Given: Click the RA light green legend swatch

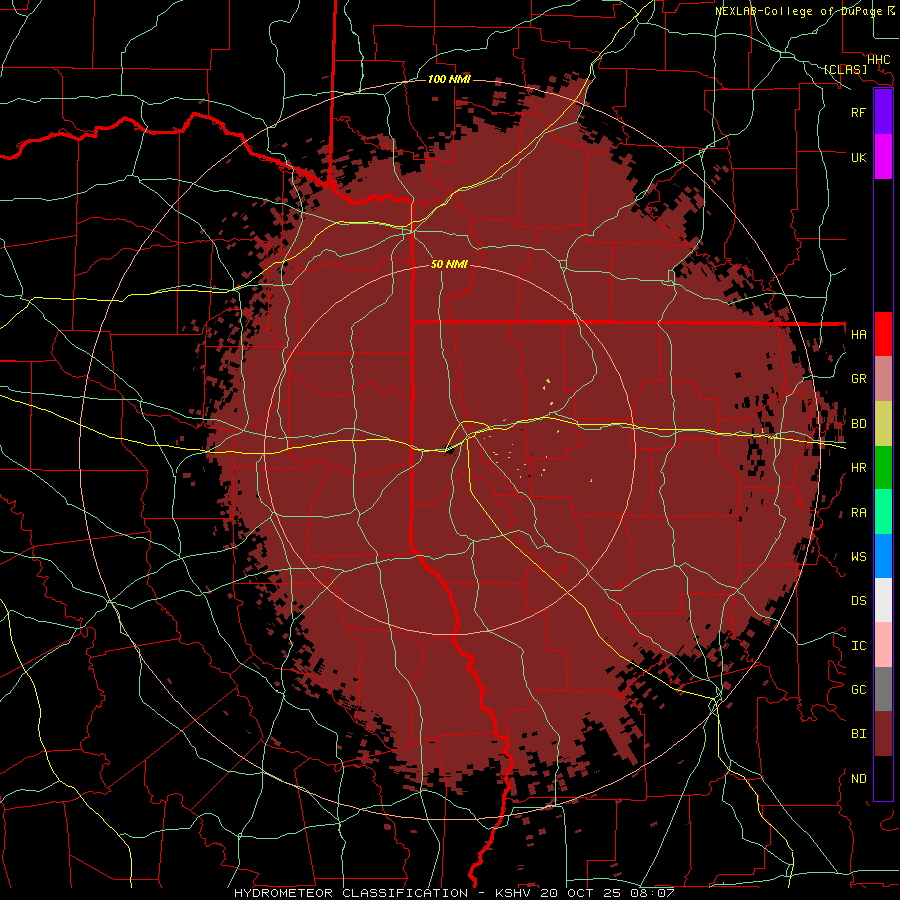Looking at the screenshot, I should click(x=883, y=512).
